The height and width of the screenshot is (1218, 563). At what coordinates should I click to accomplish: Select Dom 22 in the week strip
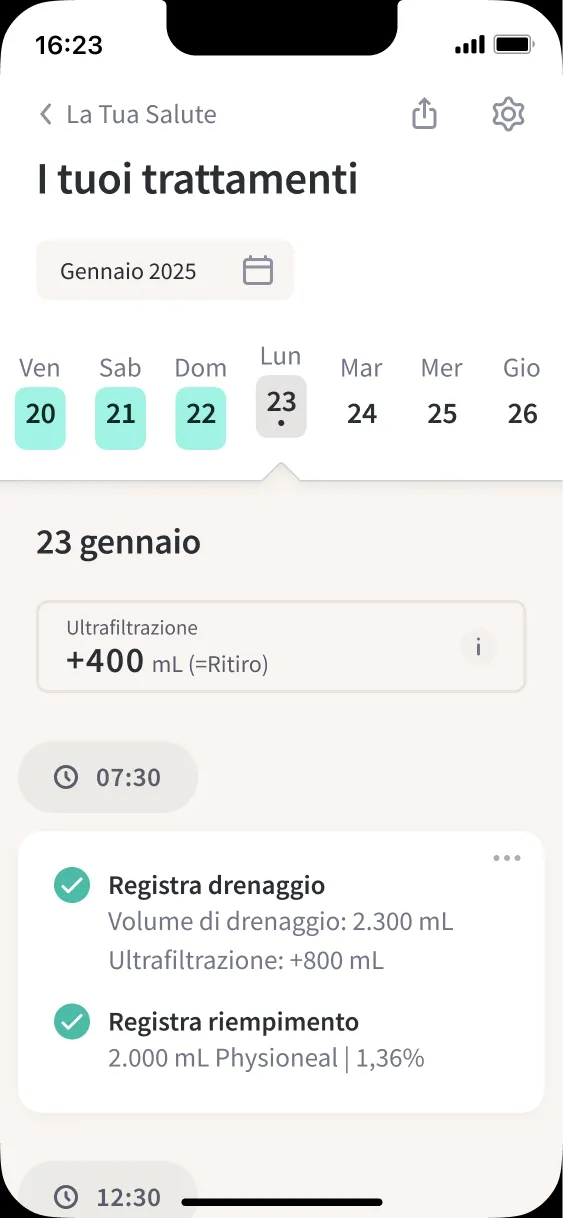(201, 402)
